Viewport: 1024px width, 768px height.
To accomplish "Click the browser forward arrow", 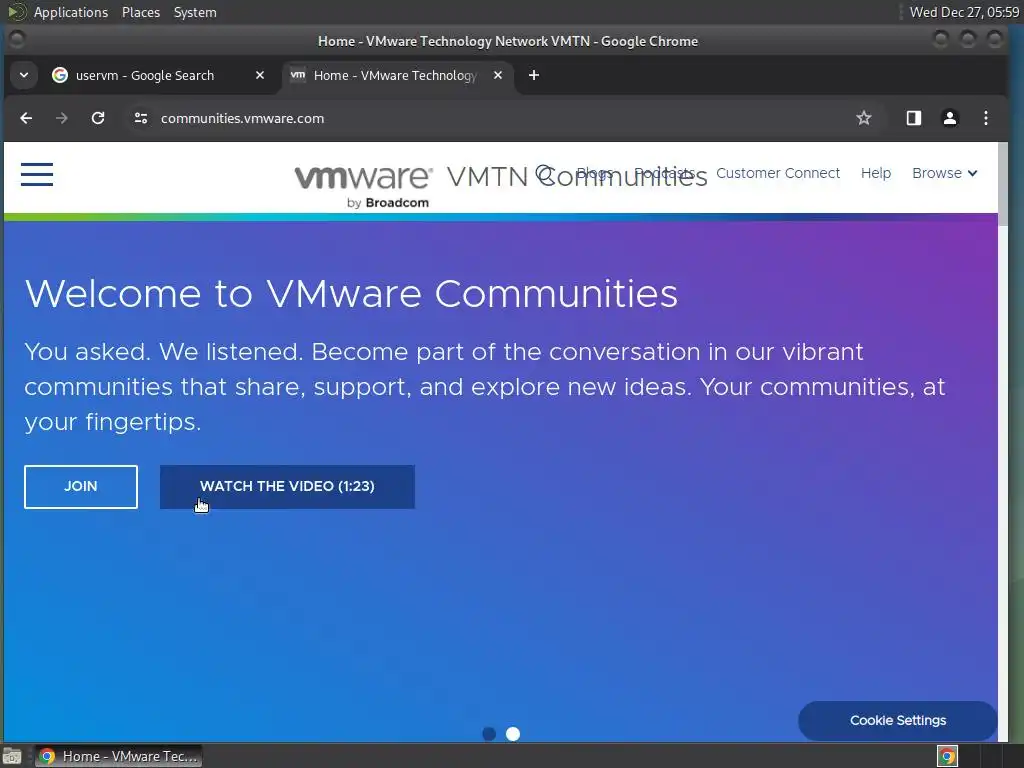I will pos(62,118).
